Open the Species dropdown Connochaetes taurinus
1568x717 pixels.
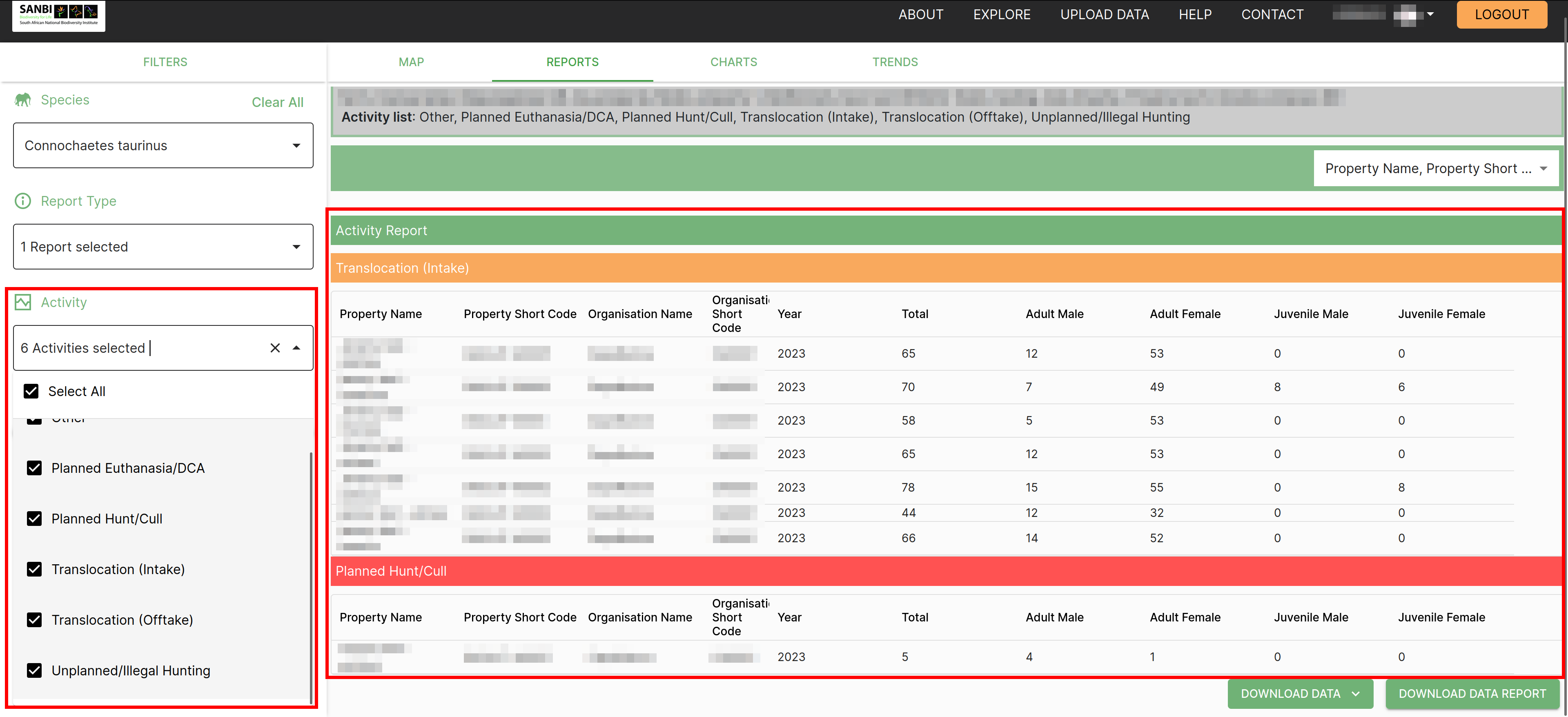(x=163, y=145)
